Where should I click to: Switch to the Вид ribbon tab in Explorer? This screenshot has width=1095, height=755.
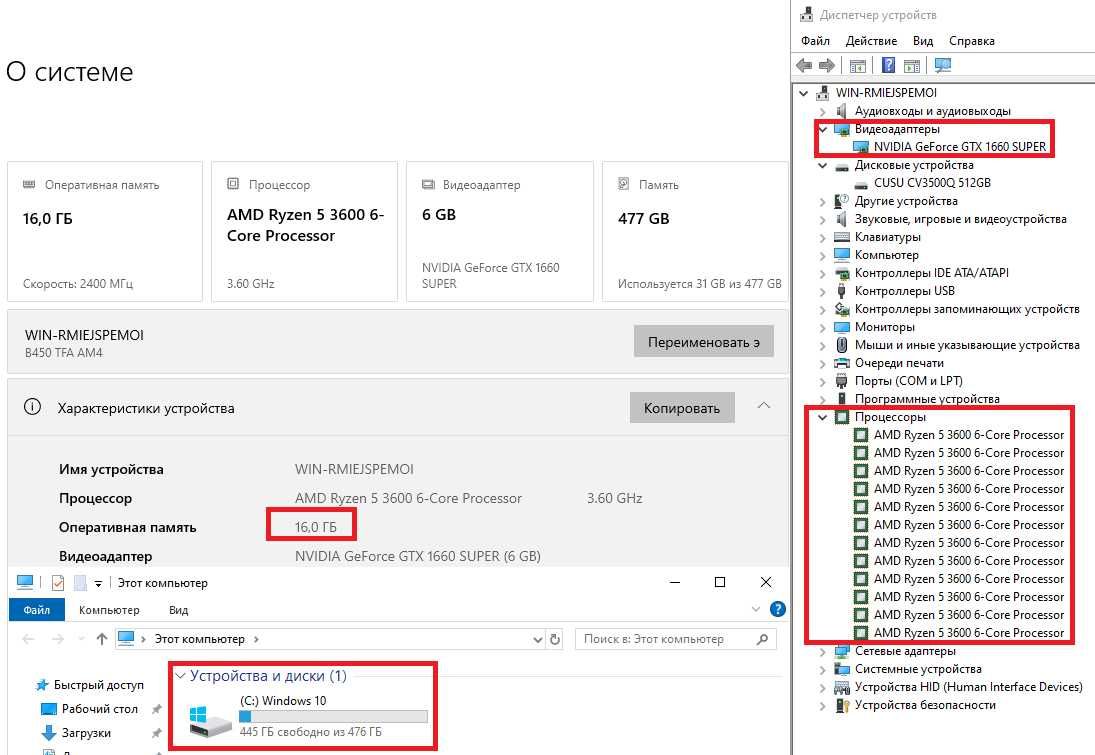point(178,610)
